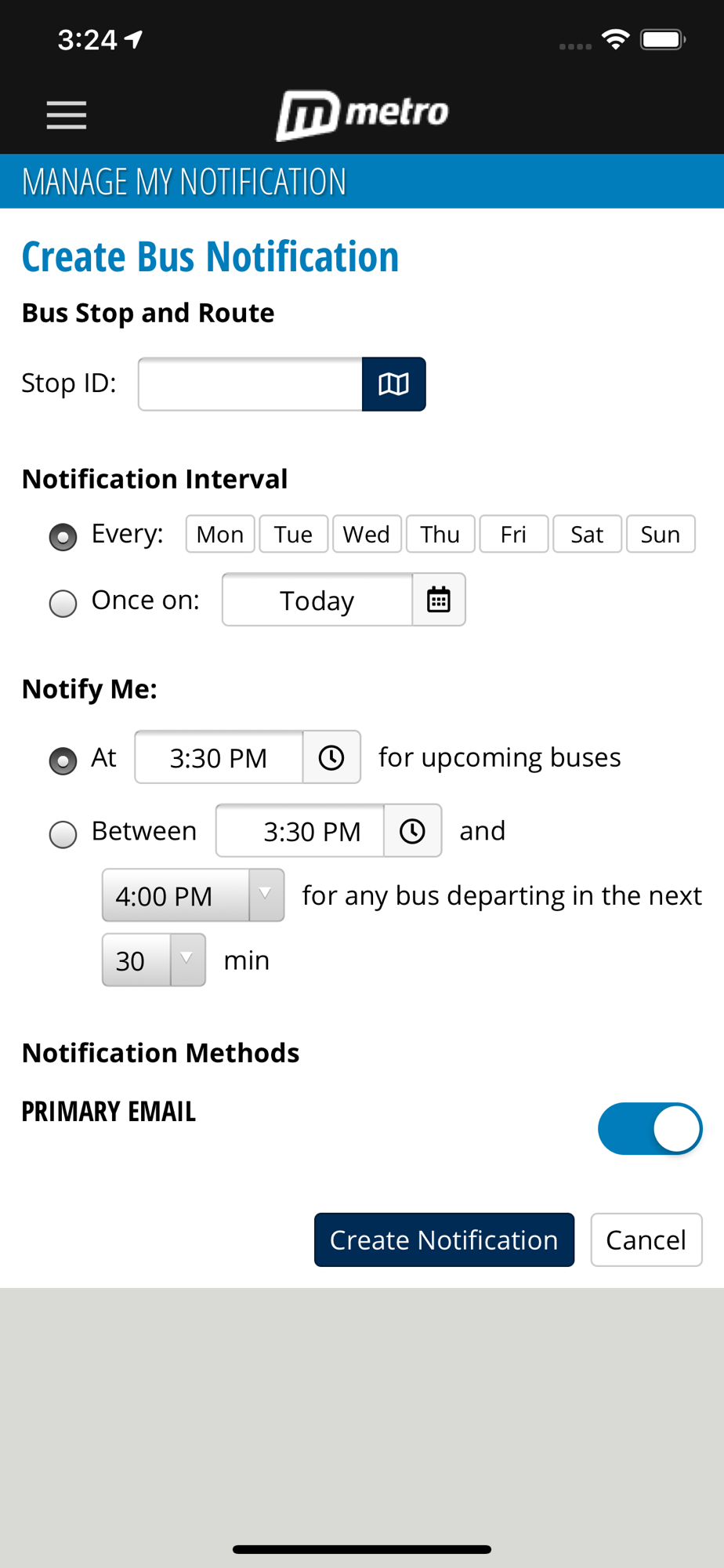Toggle the Sat day button
The image size is (724, 1568).
coord(587,534)
